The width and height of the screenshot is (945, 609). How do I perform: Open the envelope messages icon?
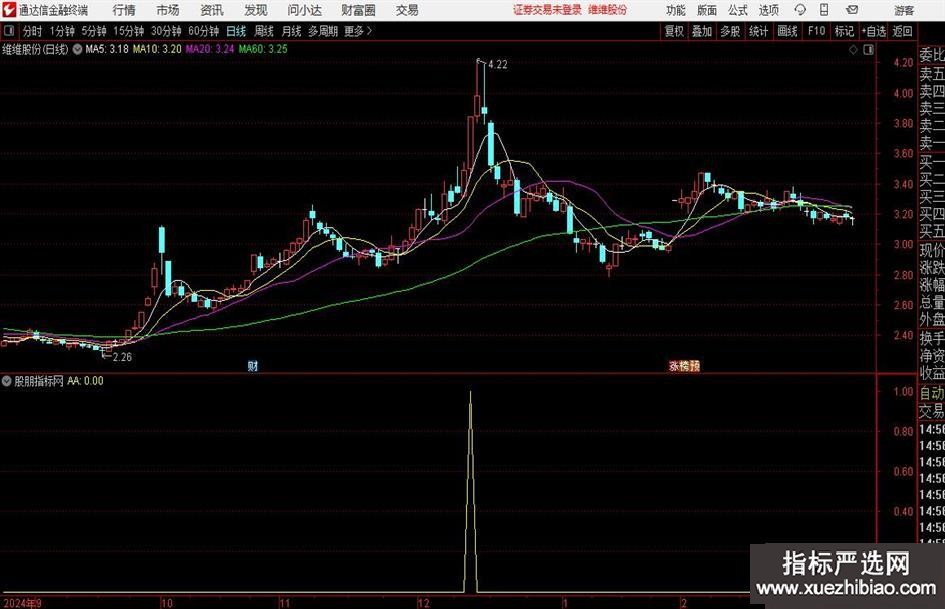pyautogui.click(x=852, y=10)
